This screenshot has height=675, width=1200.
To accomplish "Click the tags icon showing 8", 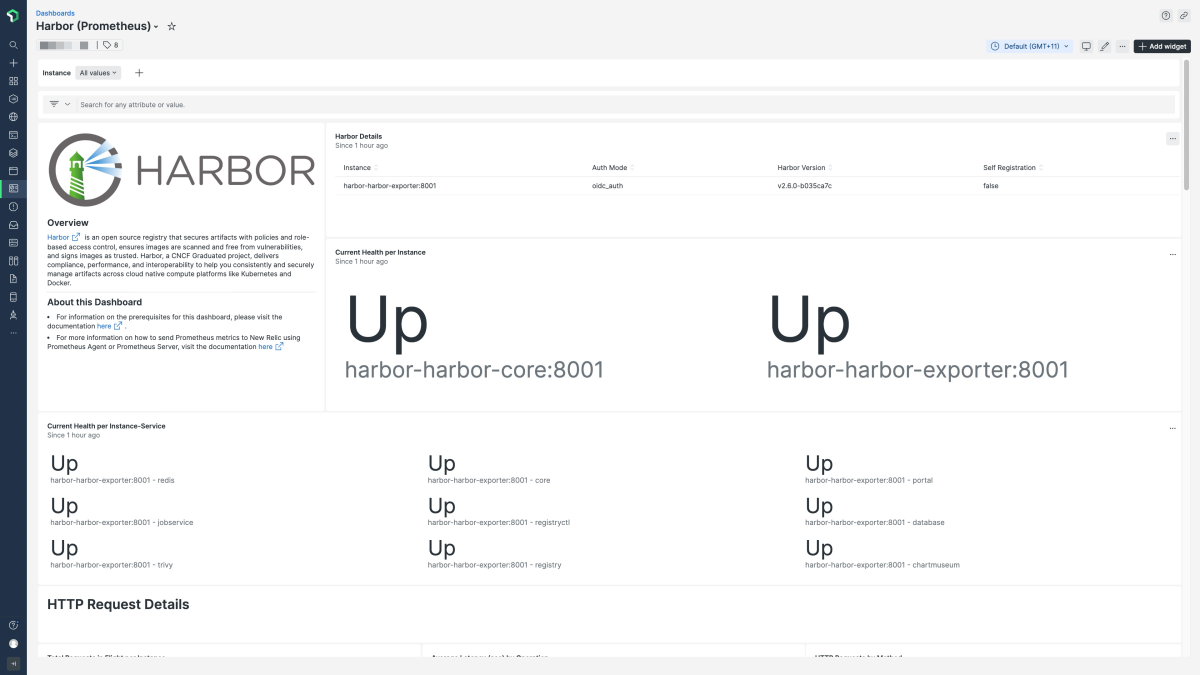I will (110, 45).
